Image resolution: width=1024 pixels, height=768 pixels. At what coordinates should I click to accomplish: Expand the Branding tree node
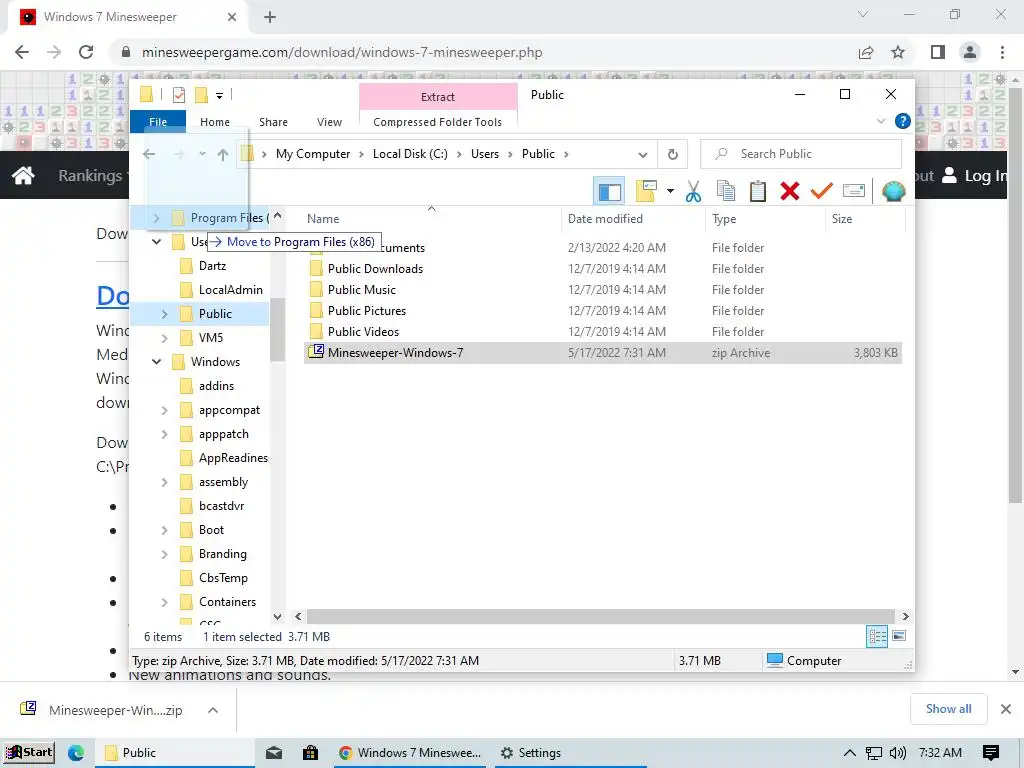coord(165,554)
